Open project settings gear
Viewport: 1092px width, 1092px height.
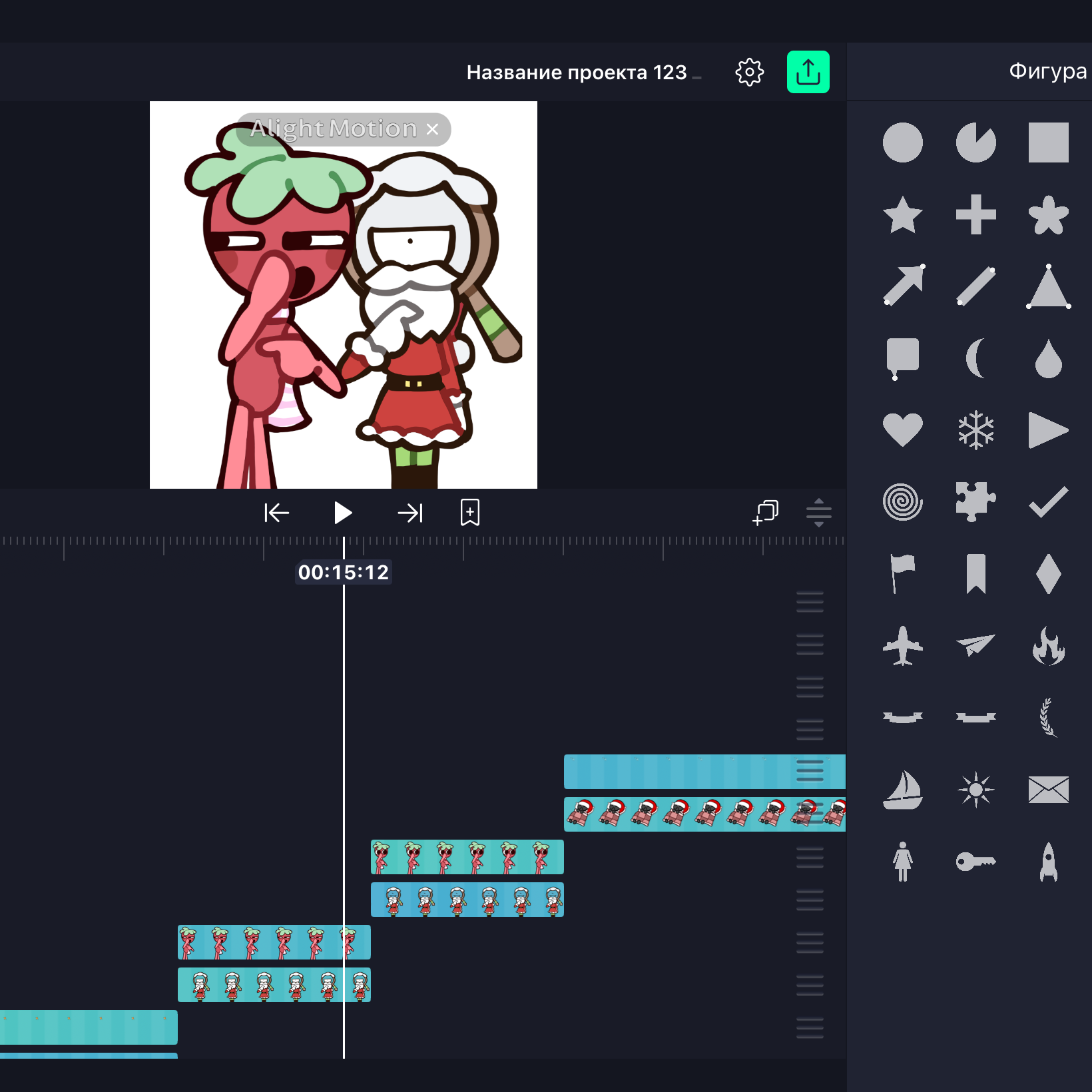749,72
